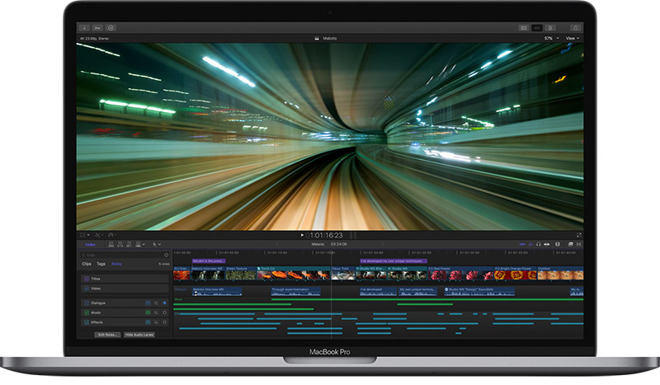Toggle the headphones audio skimming icon
Viewport: 660px width, 385px height.
[x=538, y=244]
